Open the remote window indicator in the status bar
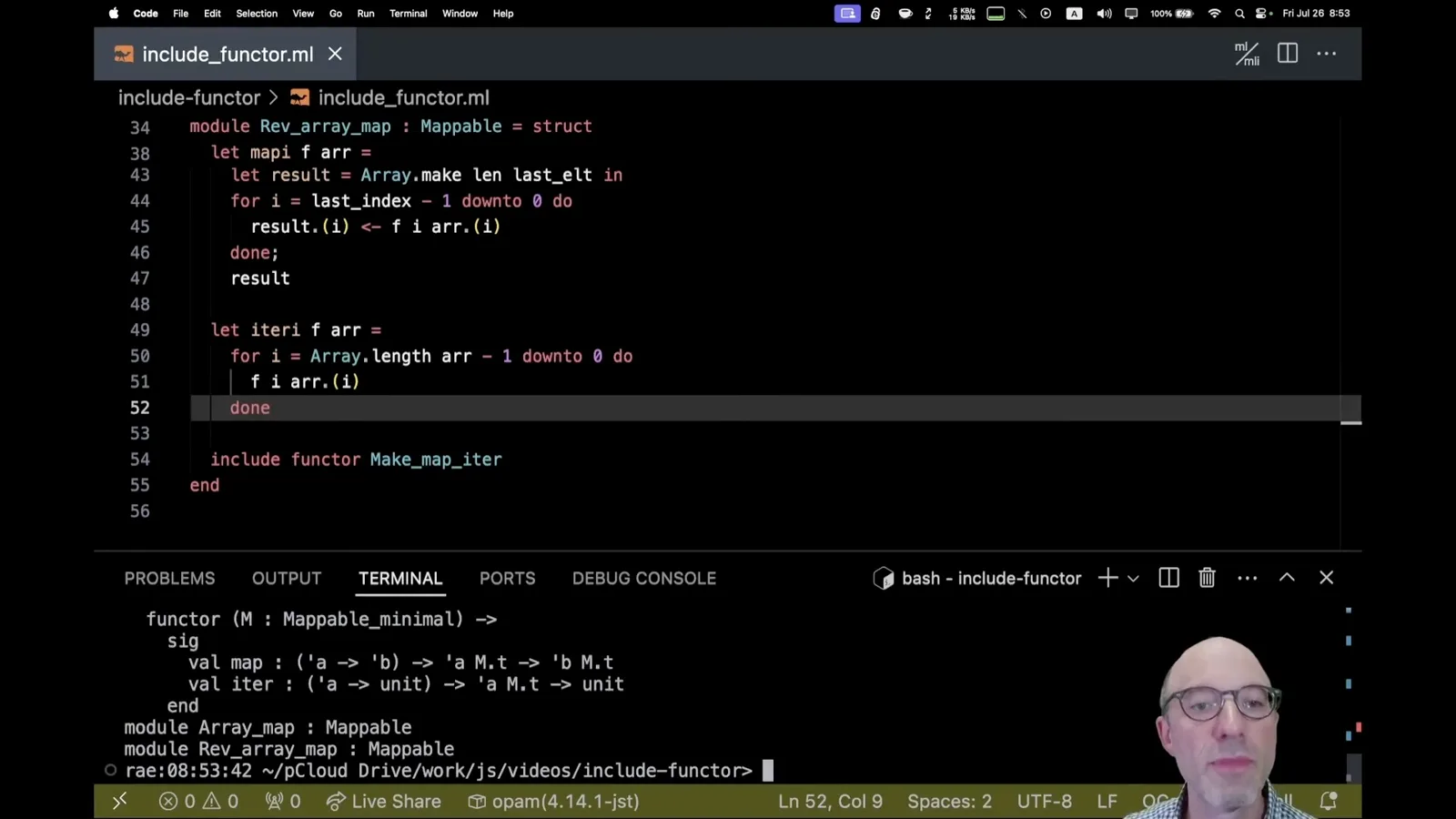The height and width of the screenshot is (819, 1456). pyautogui.click(x=119, y=801)
